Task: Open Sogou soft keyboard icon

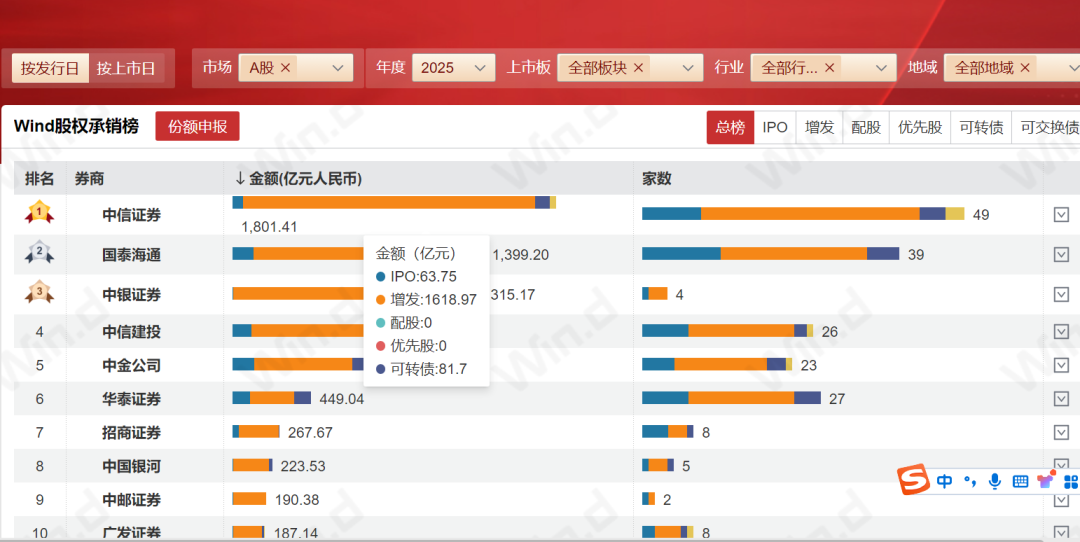Action: click(x=1020, y=481)
